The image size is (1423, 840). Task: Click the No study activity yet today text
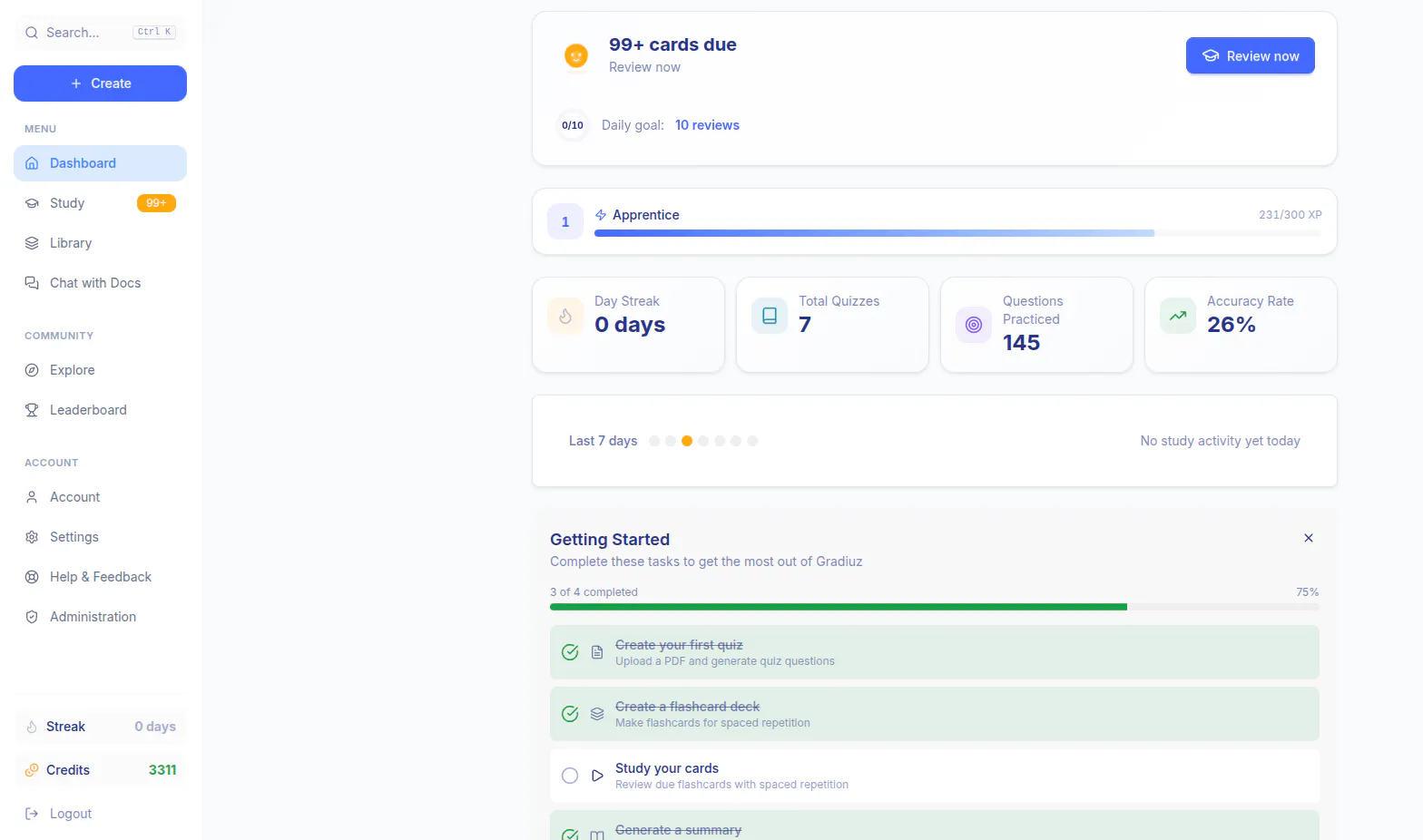[1220, 441]
